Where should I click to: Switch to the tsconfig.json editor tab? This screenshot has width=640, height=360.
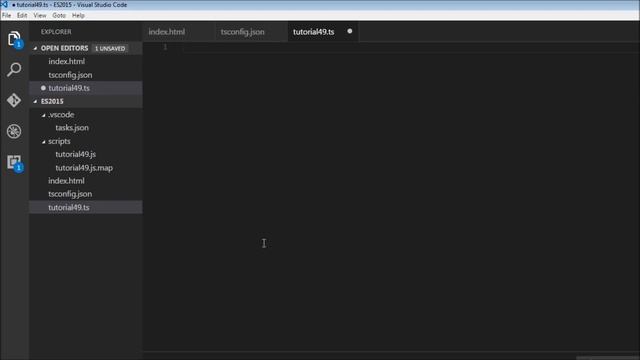[251, 32]
